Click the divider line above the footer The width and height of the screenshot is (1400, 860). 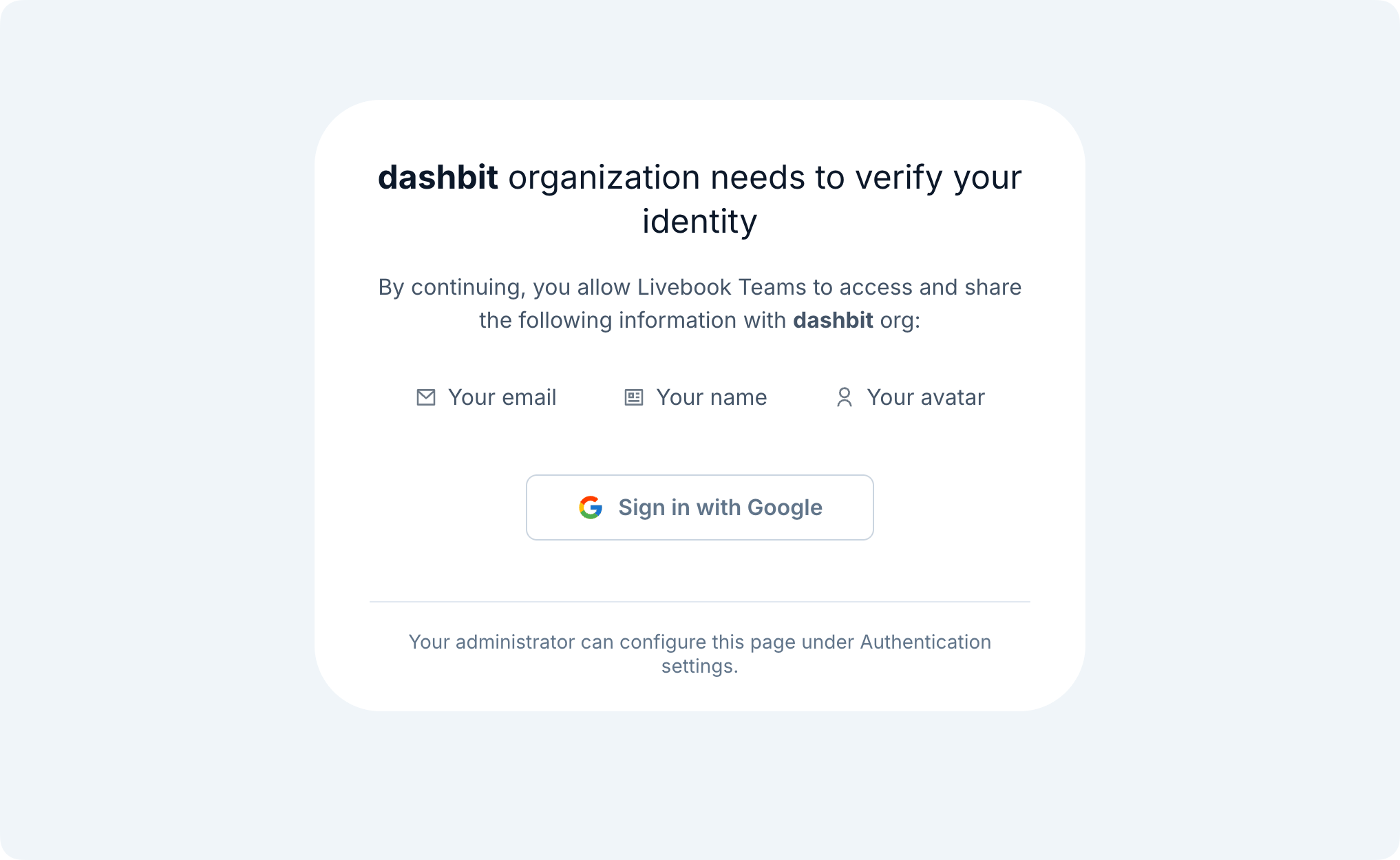tap(699, 602)
